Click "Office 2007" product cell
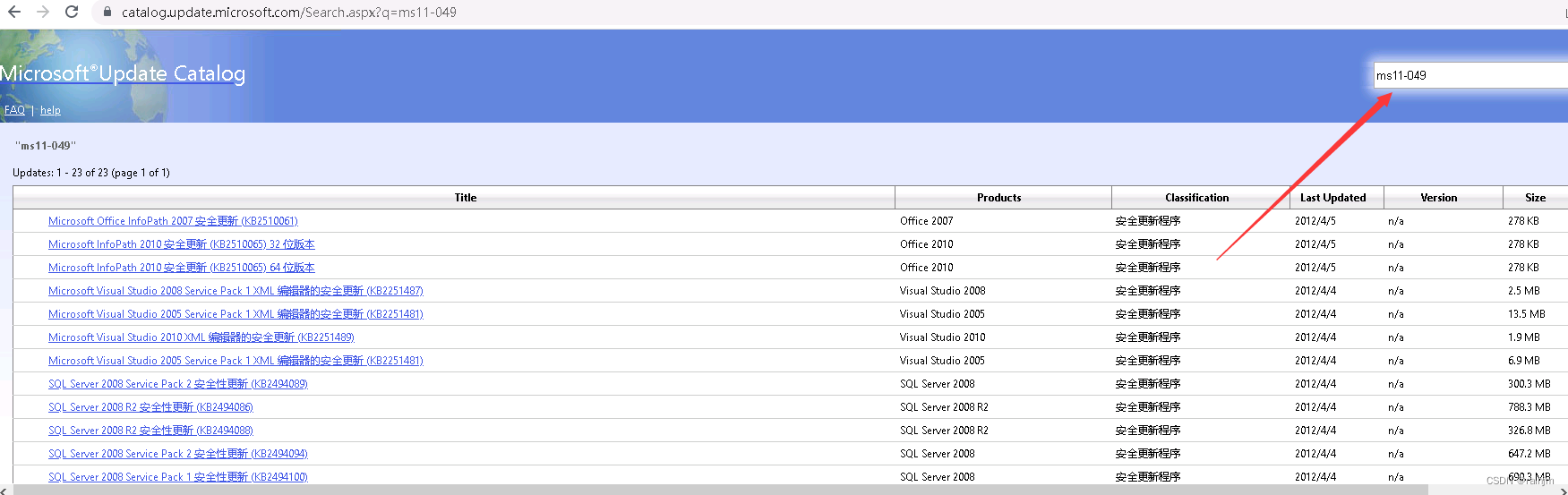This screenshot has height=495, width=1568. coord(927,221)
